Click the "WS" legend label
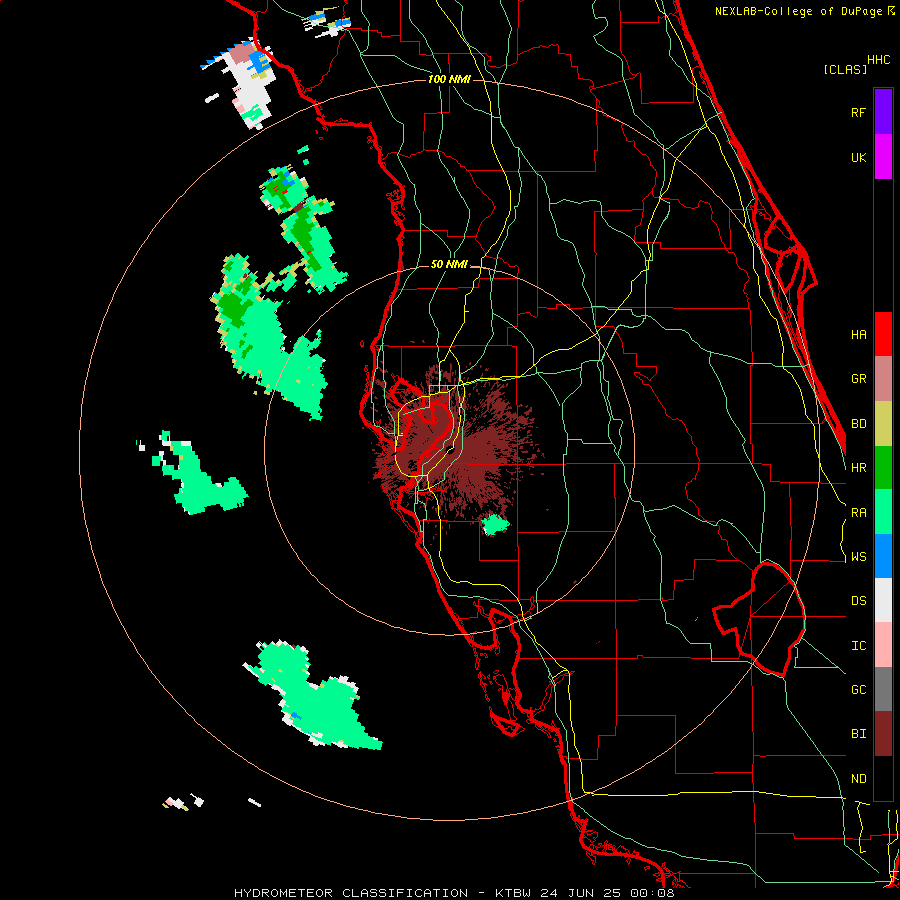 [x=858, y=557]
